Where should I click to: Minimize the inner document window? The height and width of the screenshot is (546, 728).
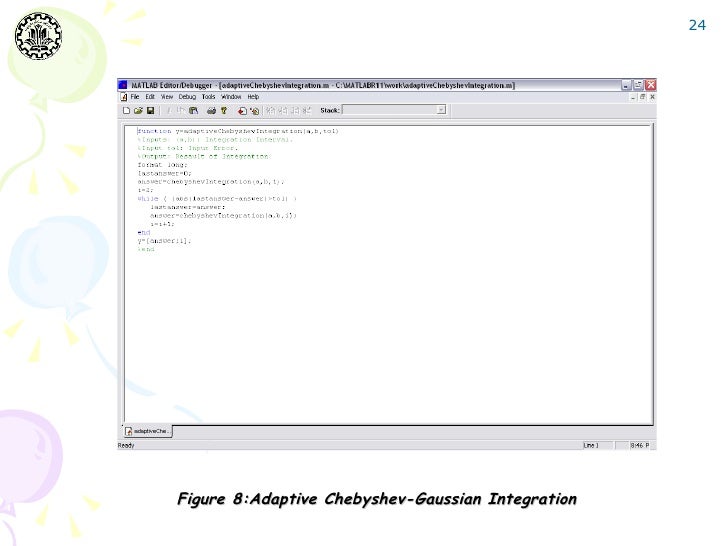(633, 98)
